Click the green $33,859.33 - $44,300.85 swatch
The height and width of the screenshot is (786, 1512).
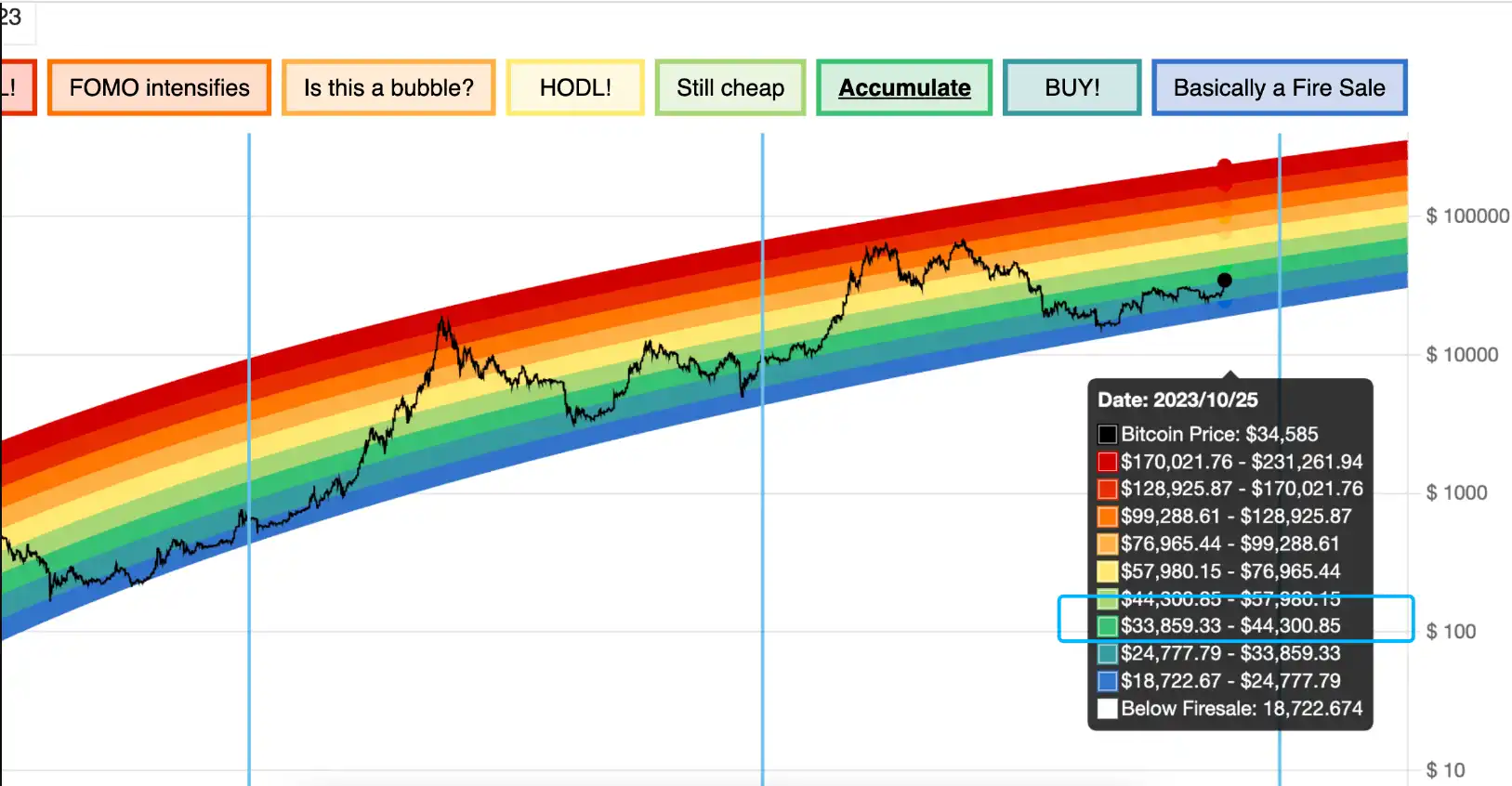pyautogui.click(x=1107, y=626)
